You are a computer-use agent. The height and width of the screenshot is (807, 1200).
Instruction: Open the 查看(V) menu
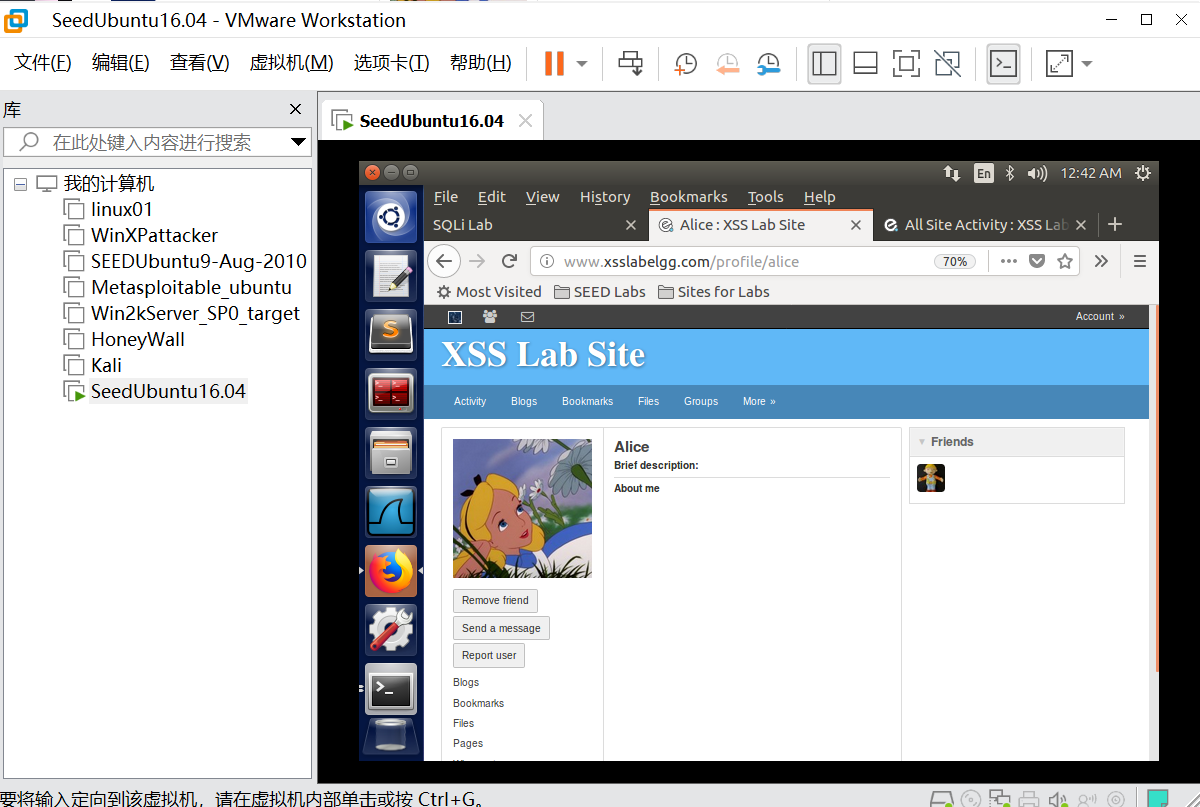pyautogui.click(x=199, y=63)
